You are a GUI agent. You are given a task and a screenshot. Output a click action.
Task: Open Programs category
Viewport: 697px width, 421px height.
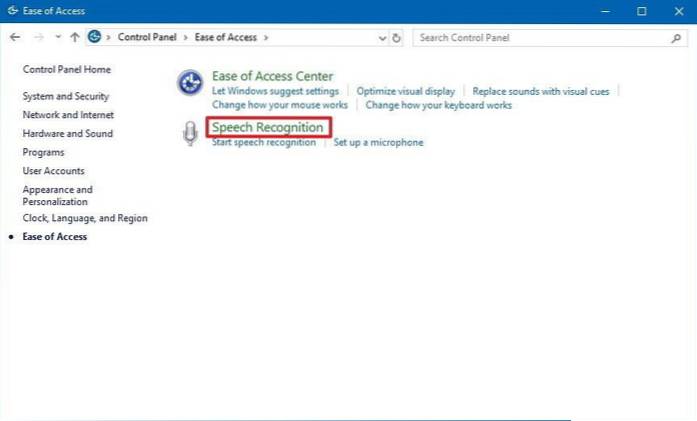pyautogui.click(x=43, y=152)
